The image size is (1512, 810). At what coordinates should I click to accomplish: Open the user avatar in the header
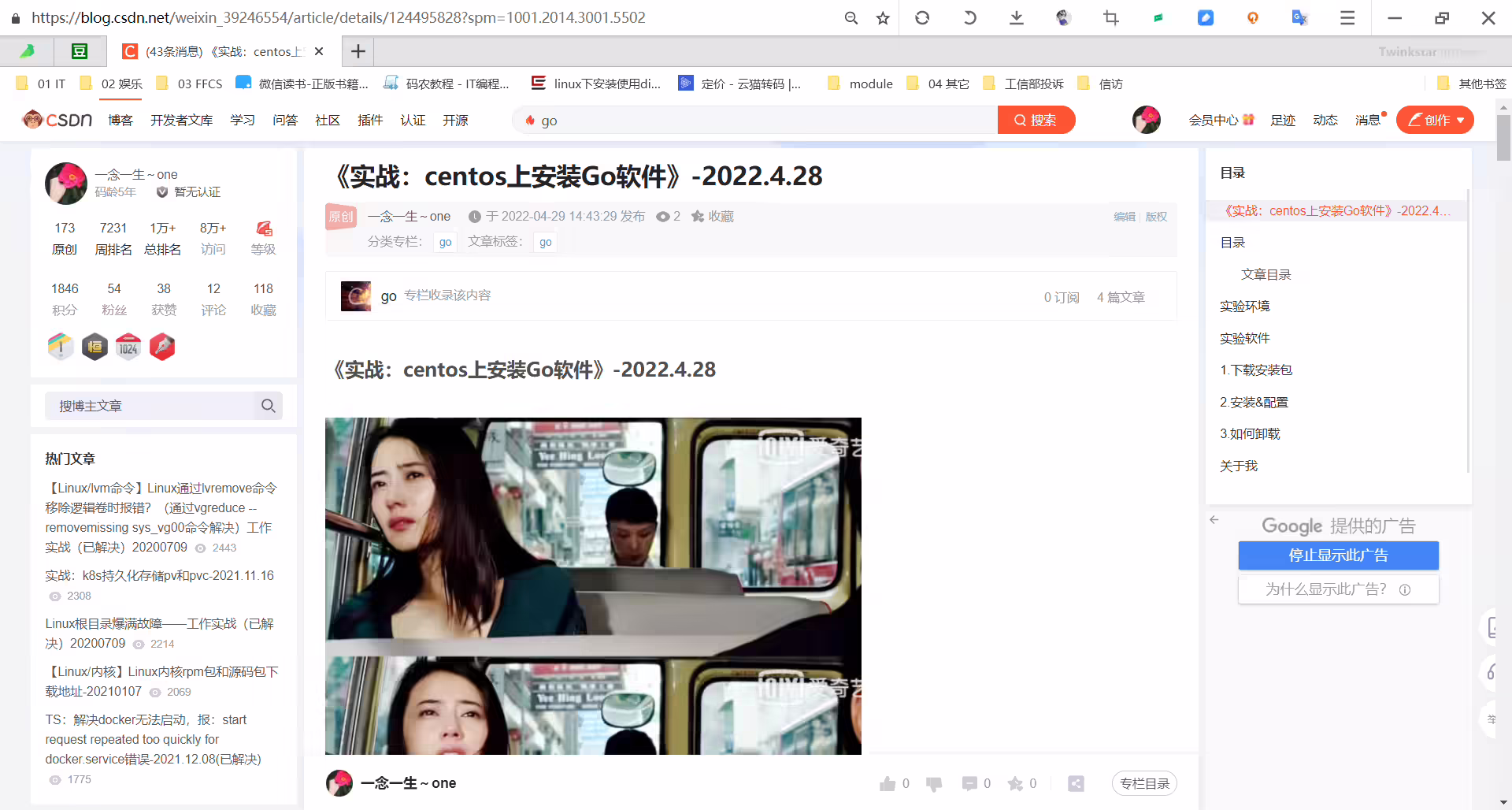click(1147, 120)
